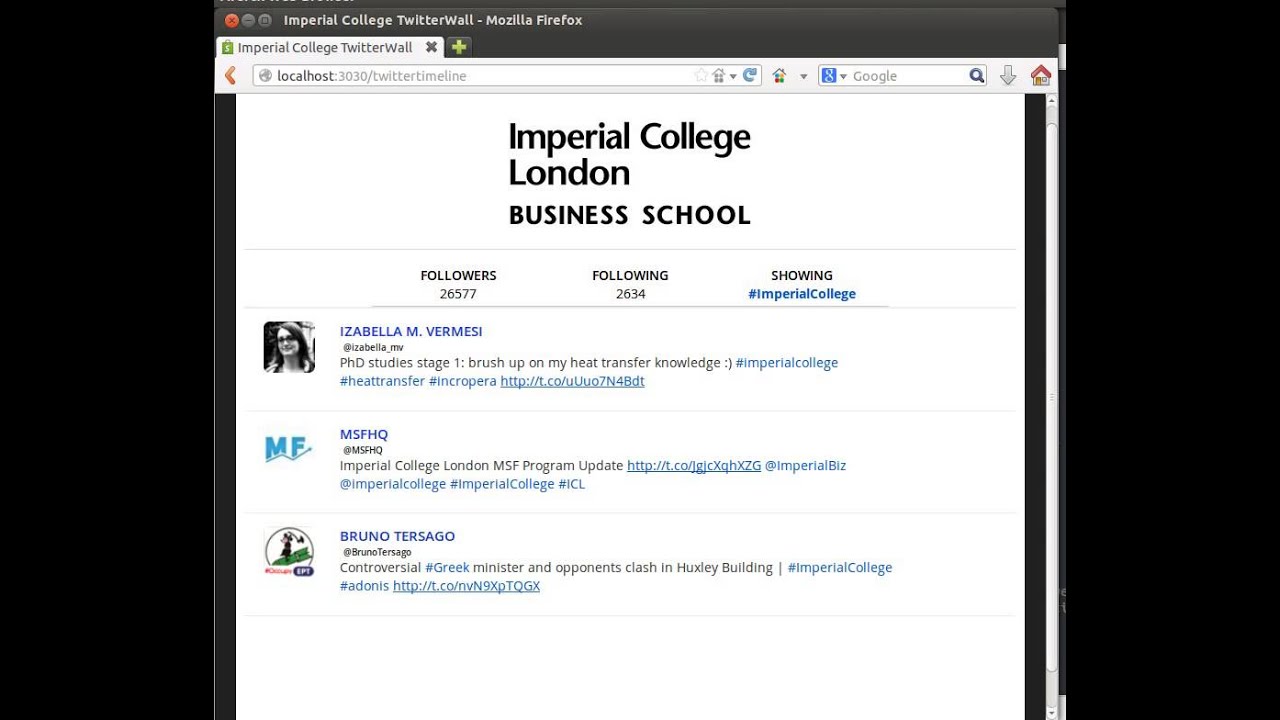The image size is (1280, 720).
Task: Expand the dropdown beside the services icon
Action: [x=803, y=76]
